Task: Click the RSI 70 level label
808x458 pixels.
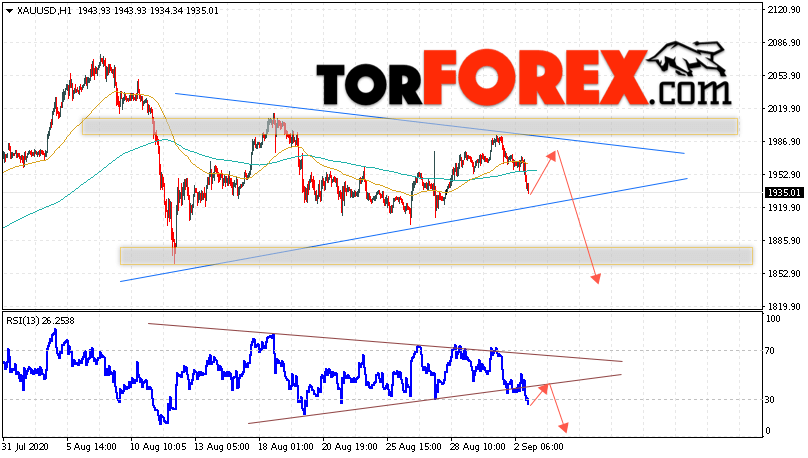Action: pyautogui.click(x=770, y=351)
